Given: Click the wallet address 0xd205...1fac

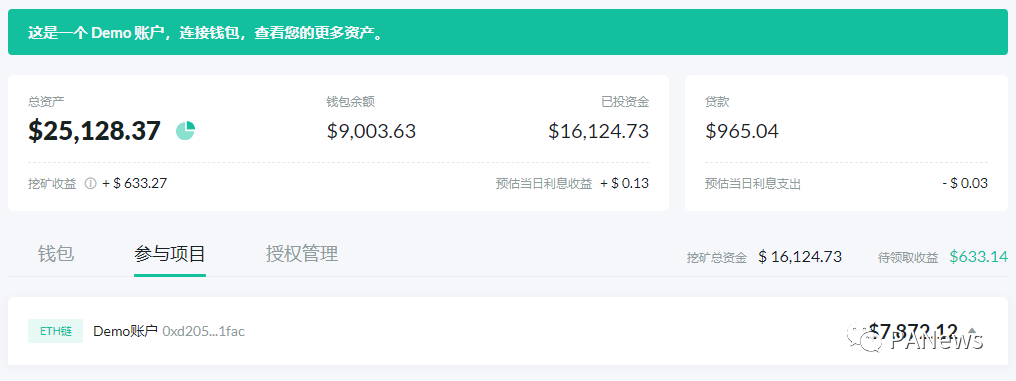Looking at the screenshot, I should [x=203, y=331].
